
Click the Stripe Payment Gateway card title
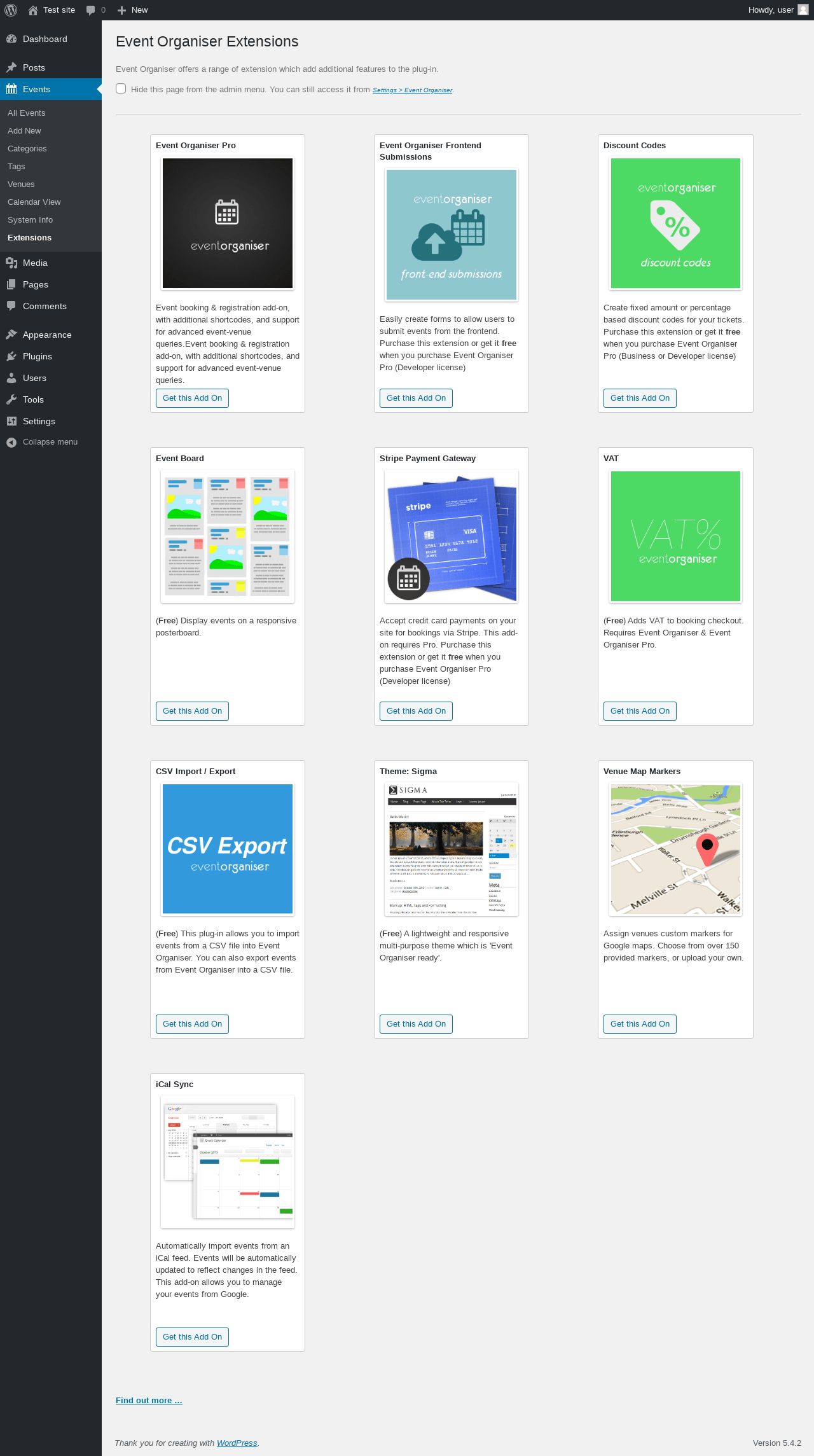coord(427,459)
